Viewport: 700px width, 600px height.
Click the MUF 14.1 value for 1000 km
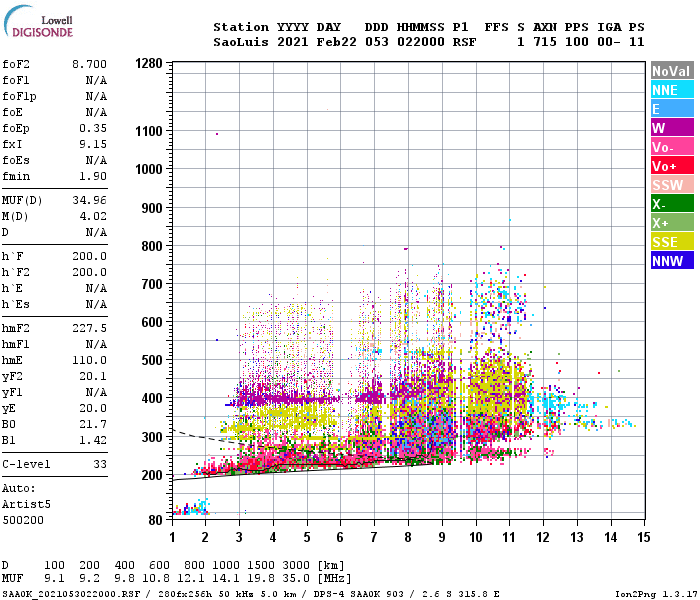[x=226, y=579]
